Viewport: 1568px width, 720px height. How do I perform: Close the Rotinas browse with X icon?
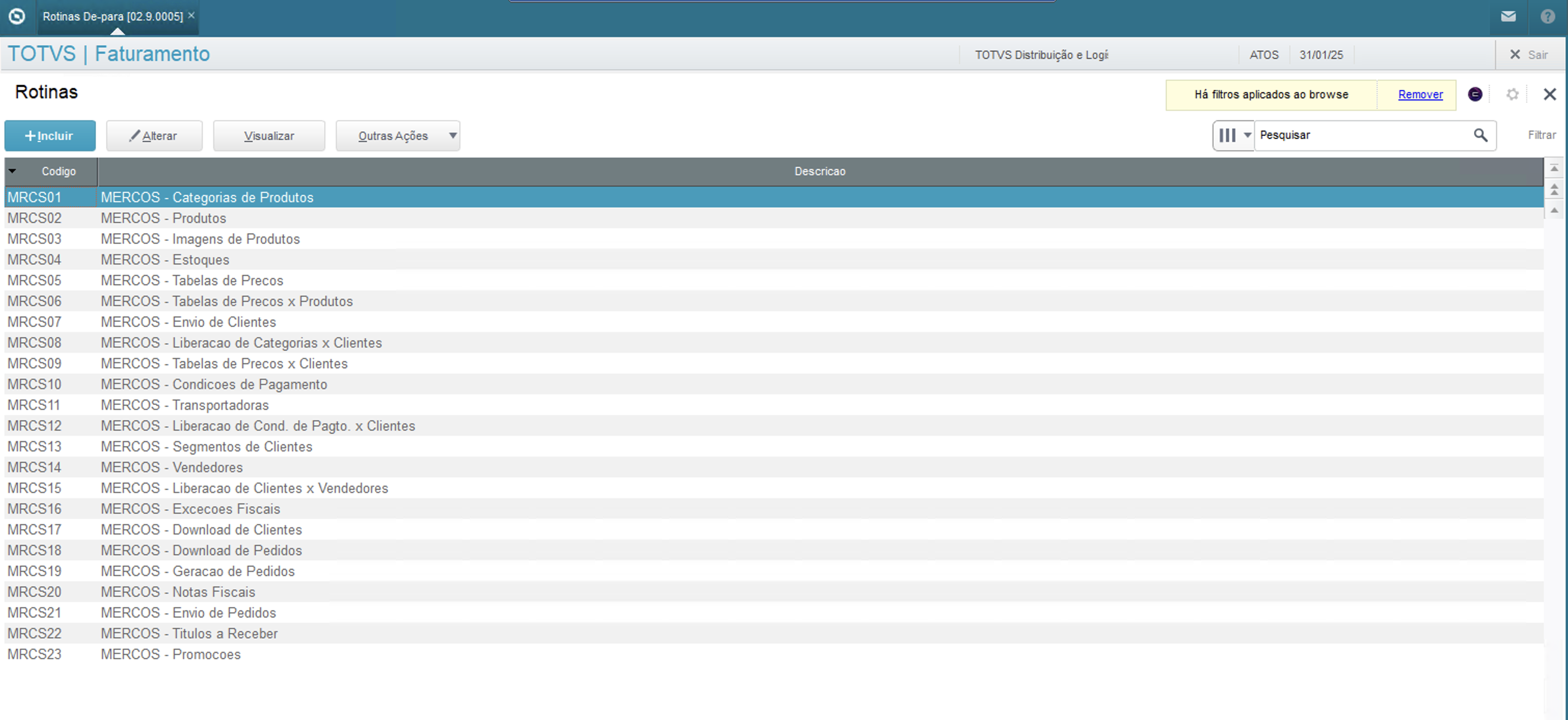pos(1550,95)
